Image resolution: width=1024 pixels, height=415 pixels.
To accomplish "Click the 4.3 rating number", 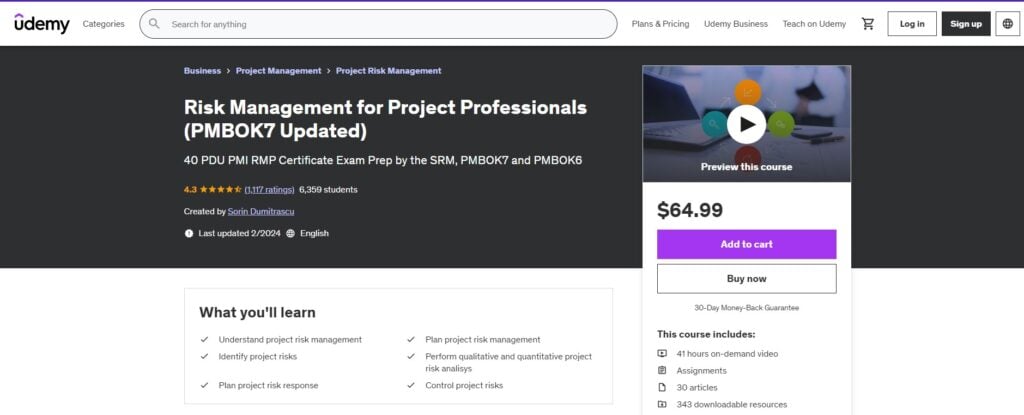I will (x=190, y=190).
